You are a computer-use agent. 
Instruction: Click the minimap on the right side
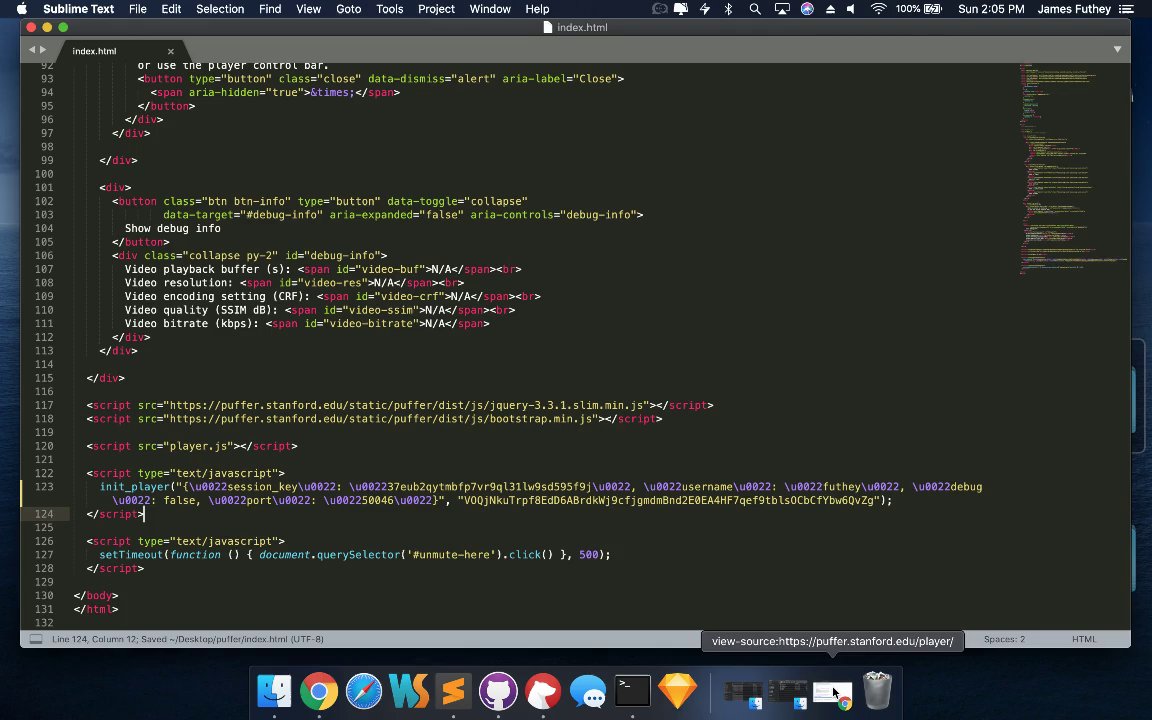(1073, 169)
